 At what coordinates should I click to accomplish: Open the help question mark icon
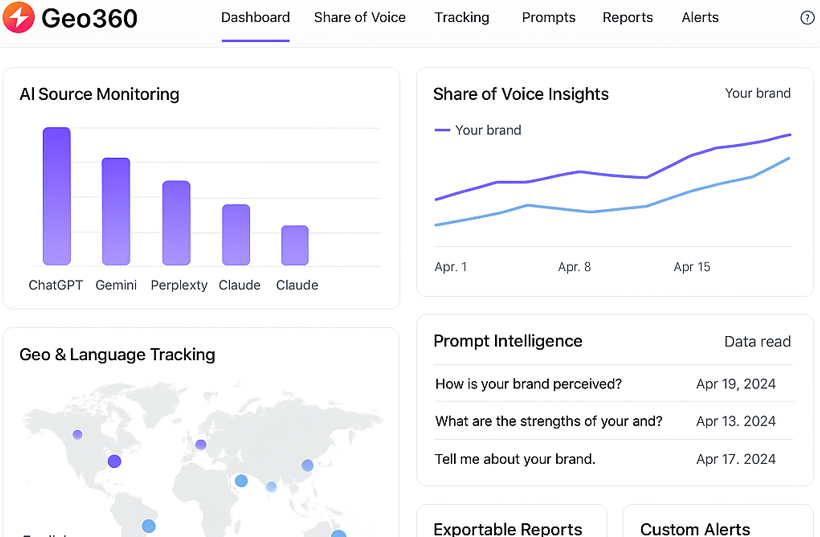coord(807,18)
